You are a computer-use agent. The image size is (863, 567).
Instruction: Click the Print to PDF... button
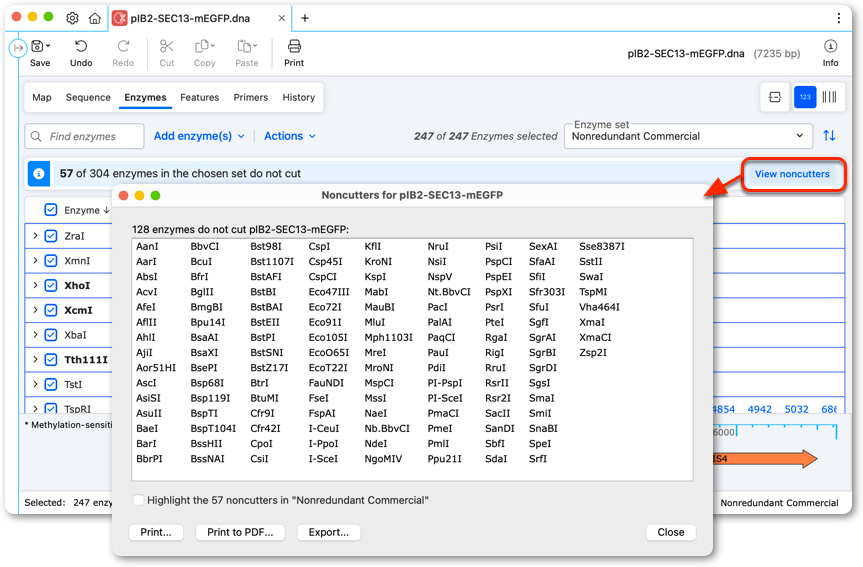point(240,532)
